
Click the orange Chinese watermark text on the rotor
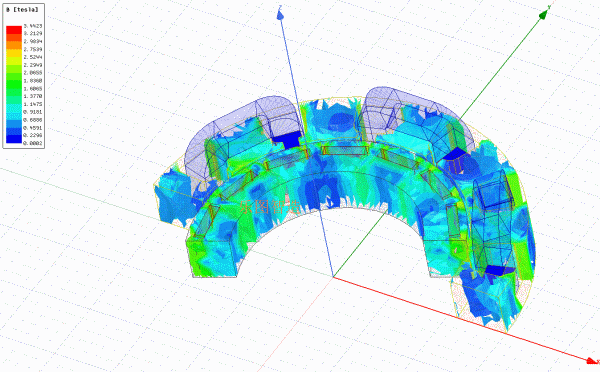pos(270,207)
